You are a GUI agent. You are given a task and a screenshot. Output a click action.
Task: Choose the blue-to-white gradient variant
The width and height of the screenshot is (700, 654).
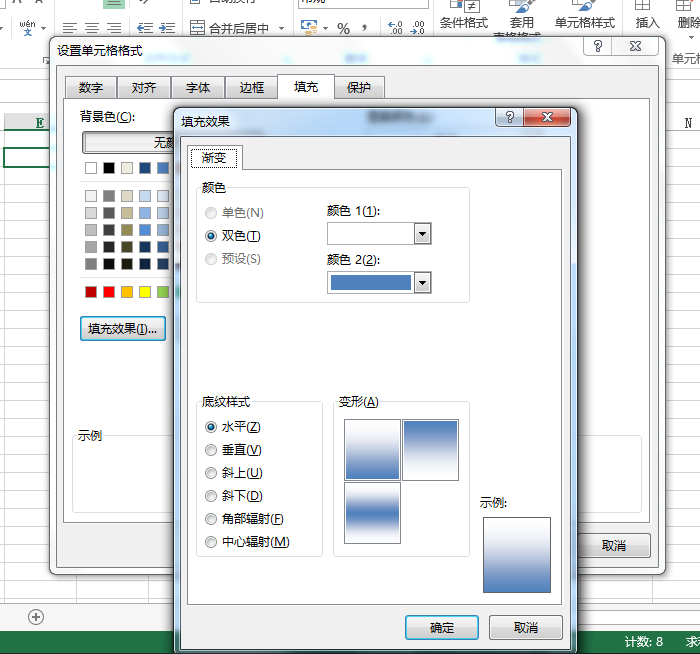(430, 450)
